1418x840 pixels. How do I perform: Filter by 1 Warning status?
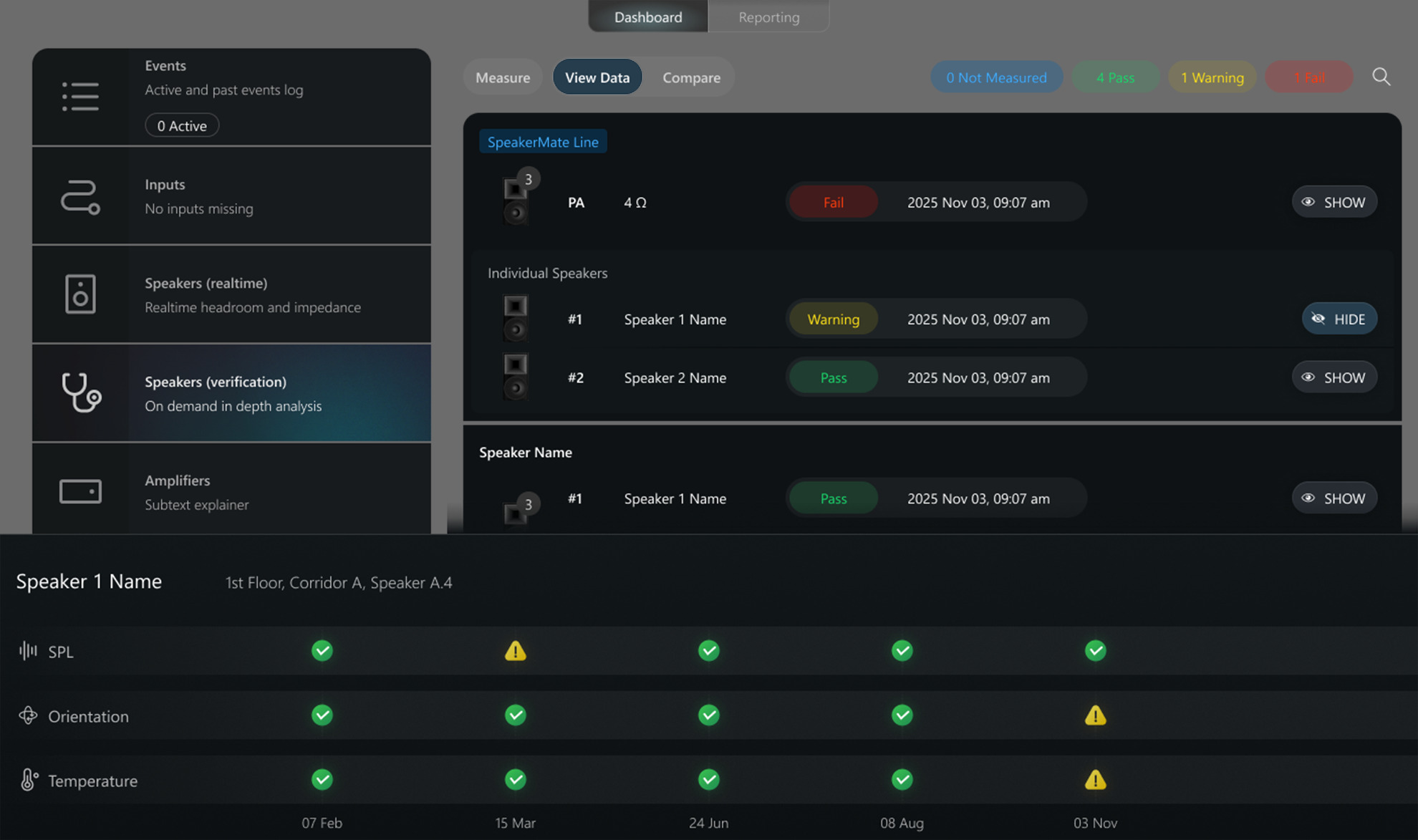1212,77
